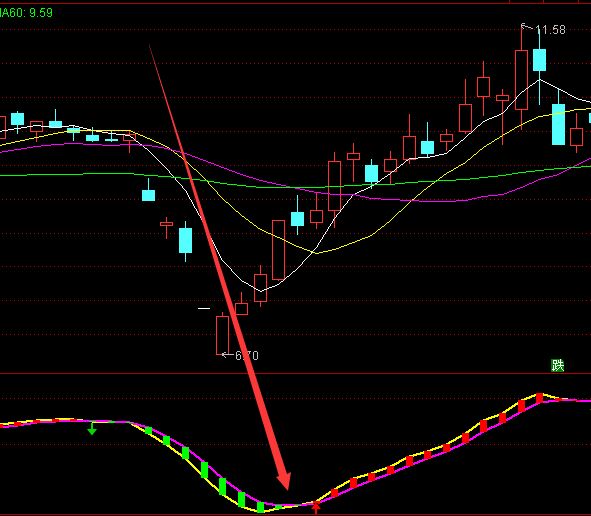
Task: Click the lowest green bar on the indicator
Action: click(x=260, y=507)
